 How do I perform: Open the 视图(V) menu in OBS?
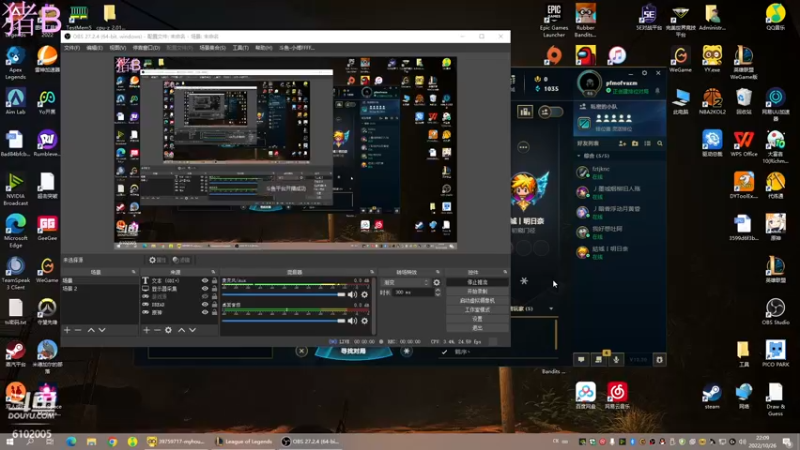pyautogui.click(x=118, y=48)
